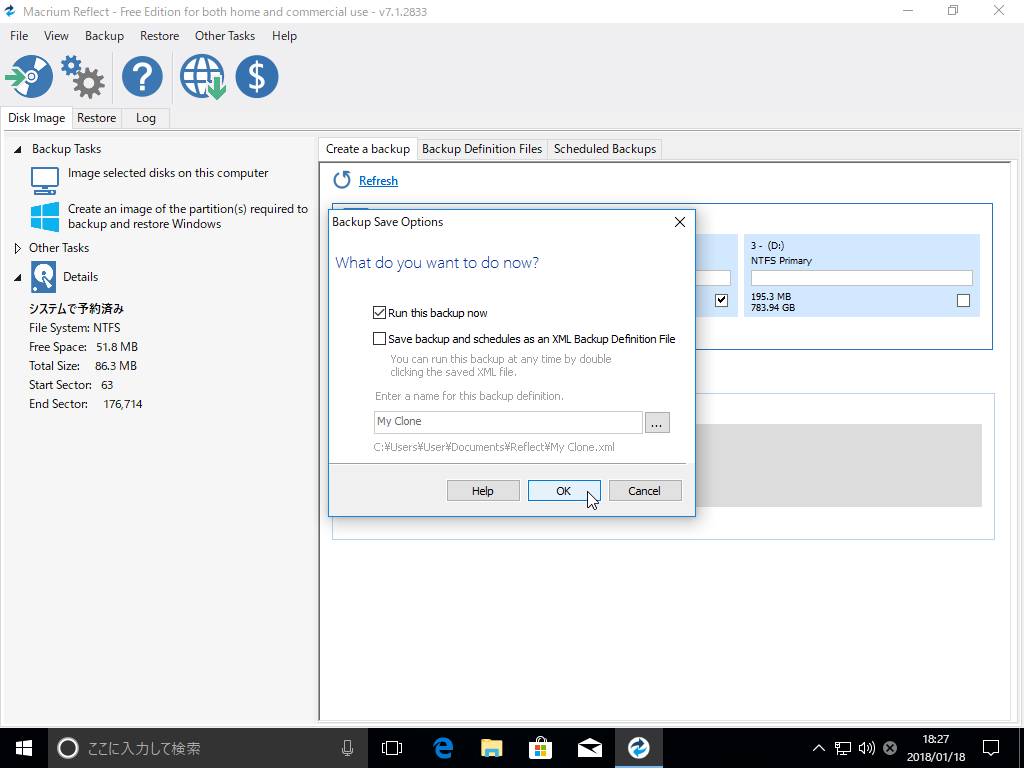Image resolution: width=1024 pixels, height=768 pixels.
Task: Click the blue question mark help icon
Action: (142, 77)
